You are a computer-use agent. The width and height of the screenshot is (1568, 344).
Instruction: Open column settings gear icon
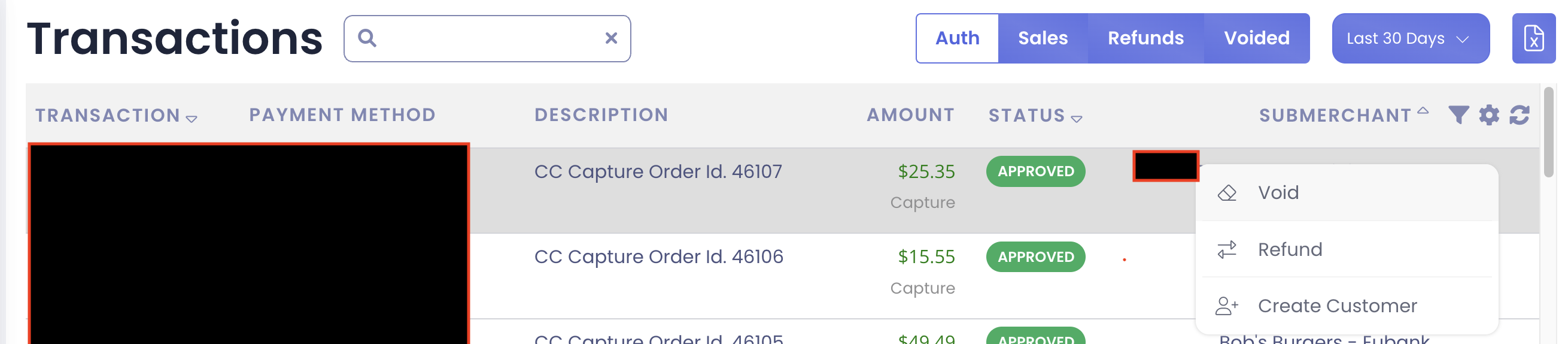coord(1489,114)
